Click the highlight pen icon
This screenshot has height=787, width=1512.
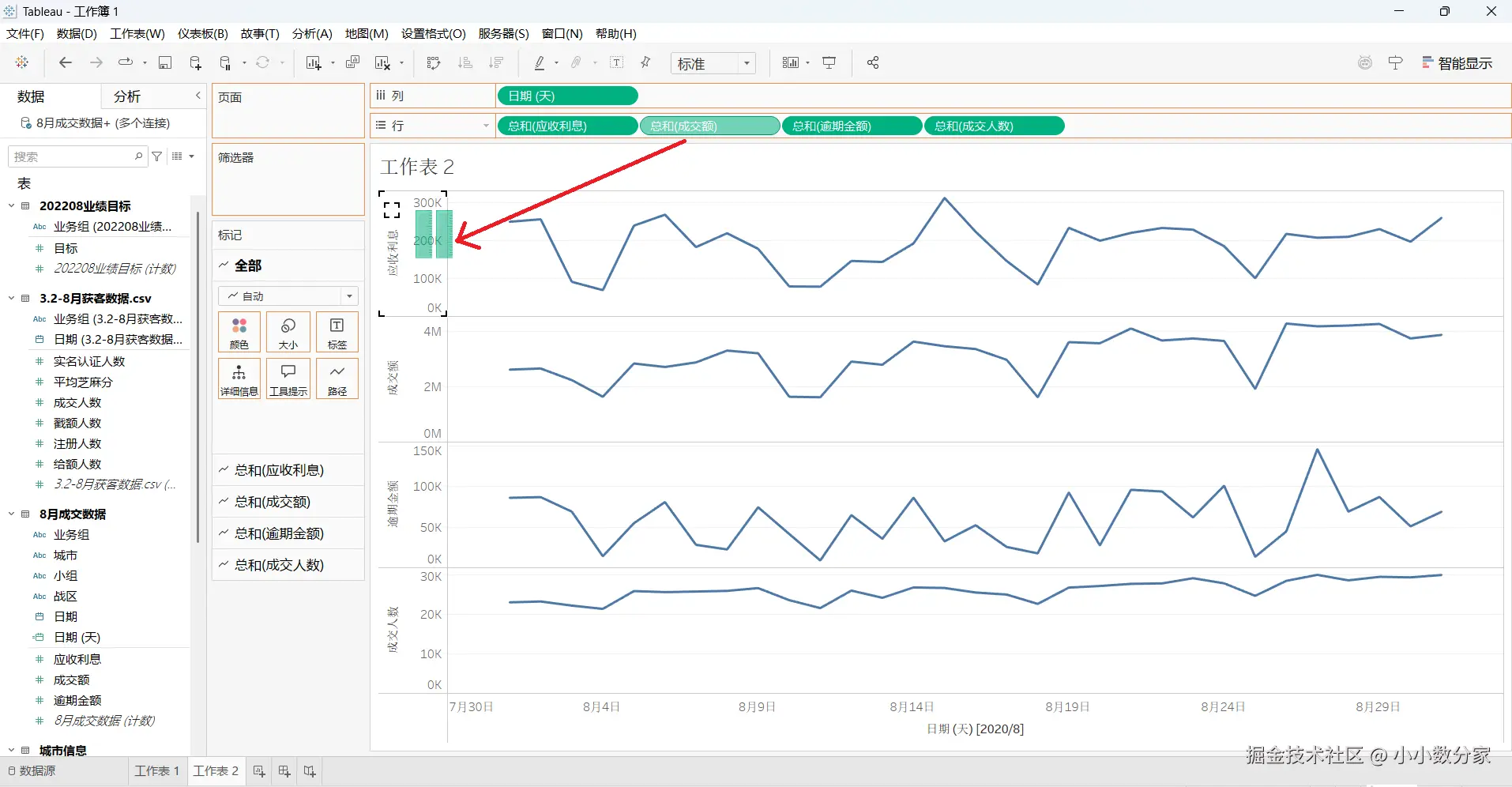click(540, 62)
